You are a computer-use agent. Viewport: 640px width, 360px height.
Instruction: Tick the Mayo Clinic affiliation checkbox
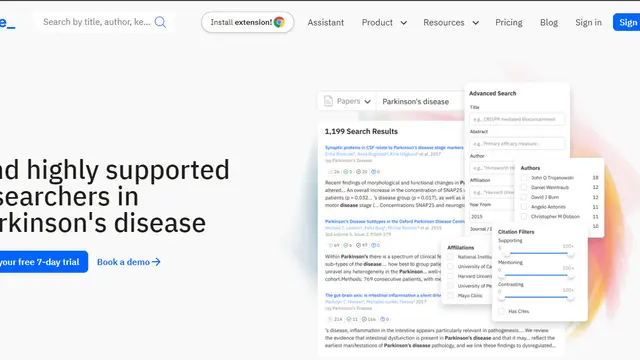tap(450, 296)
